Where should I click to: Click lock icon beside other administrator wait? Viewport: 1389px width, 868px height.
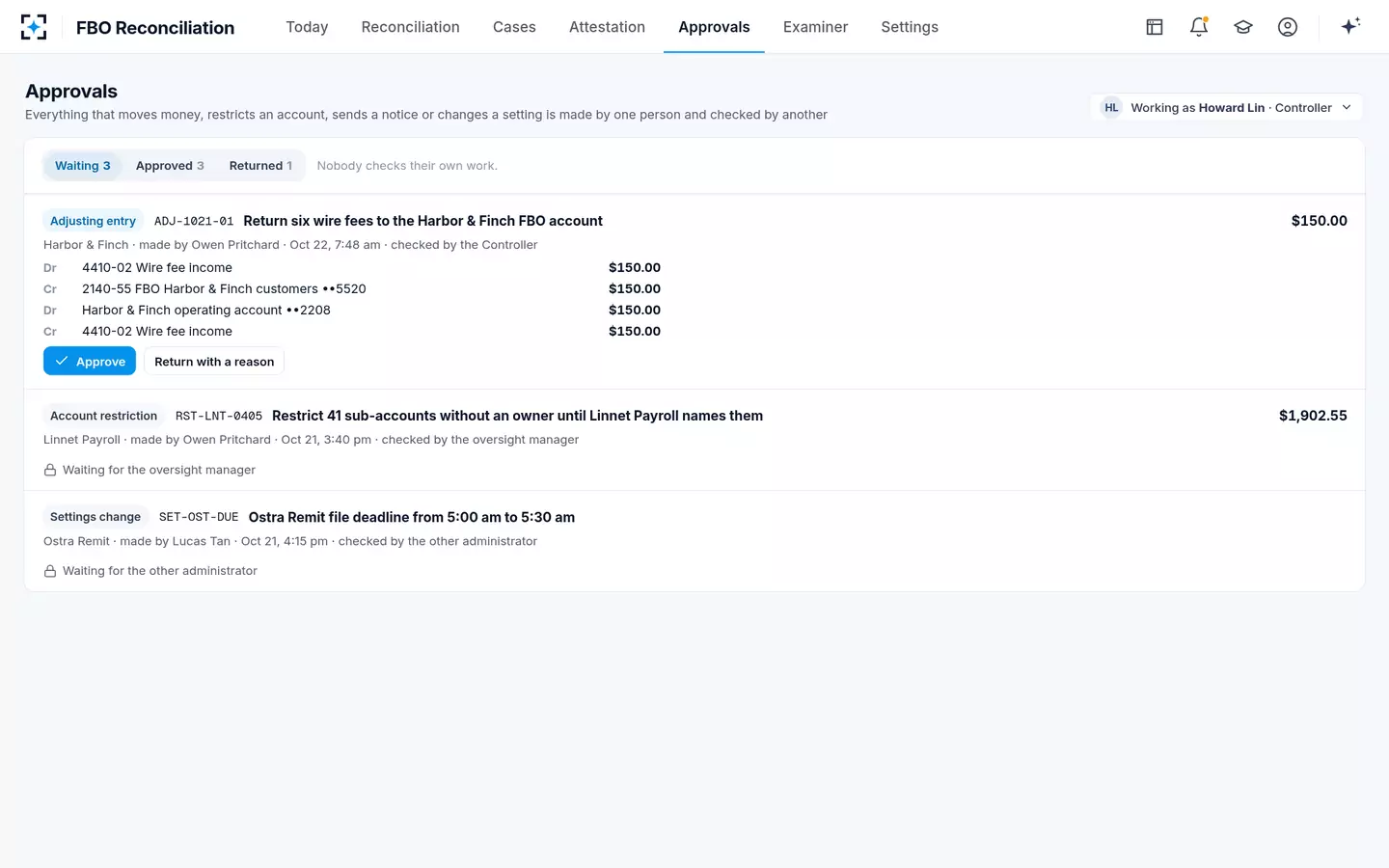(50, 571)
